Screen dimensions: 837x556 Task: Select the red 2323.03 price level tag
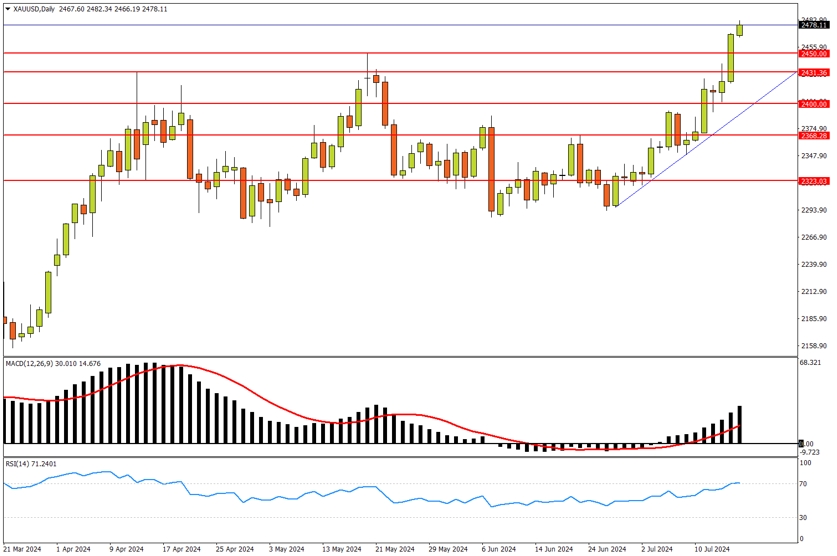814,181
